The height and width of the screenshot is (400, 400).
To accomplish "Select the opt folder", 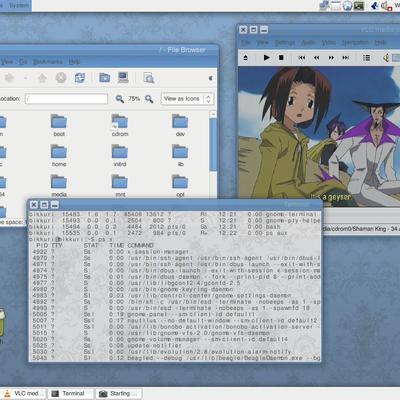I will (x=180, y=186).
